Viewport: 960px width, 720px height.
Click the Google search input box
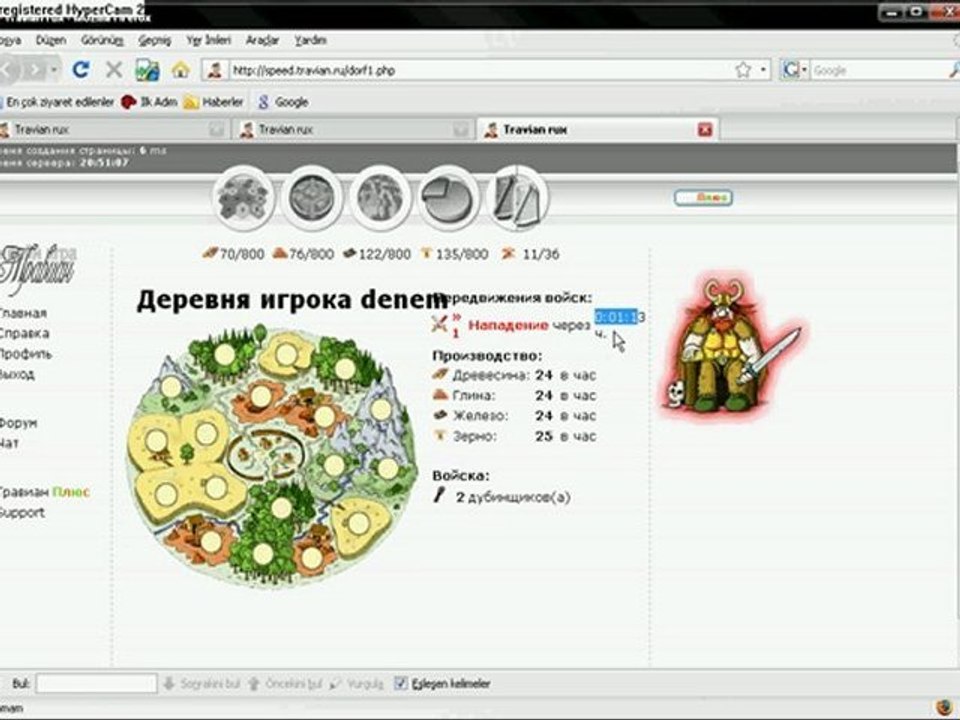(879, 70)
